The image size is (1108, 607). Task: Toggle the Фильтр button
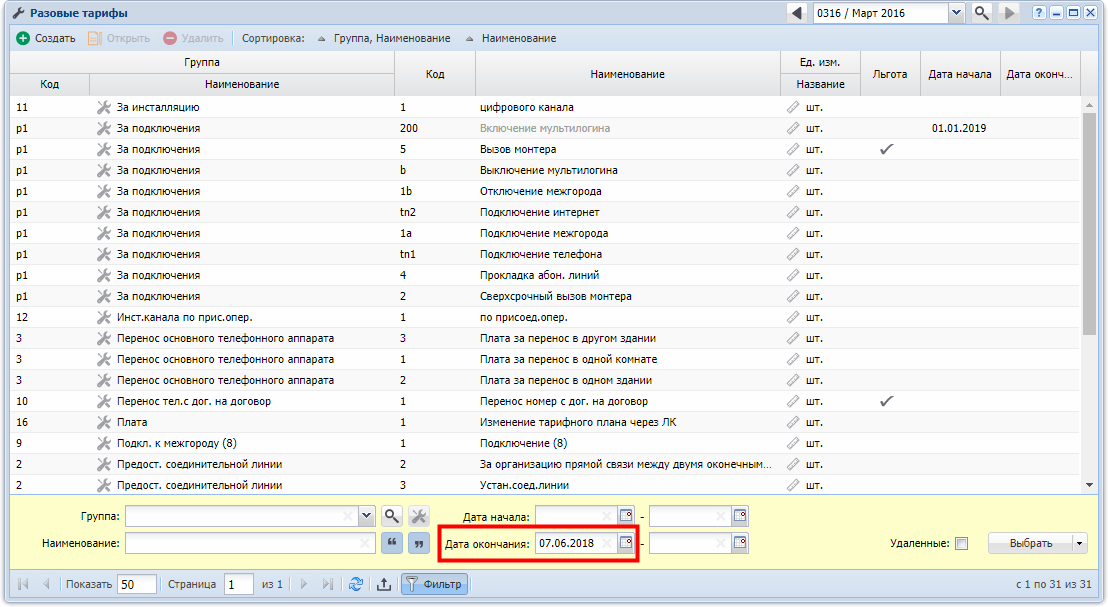434,584
